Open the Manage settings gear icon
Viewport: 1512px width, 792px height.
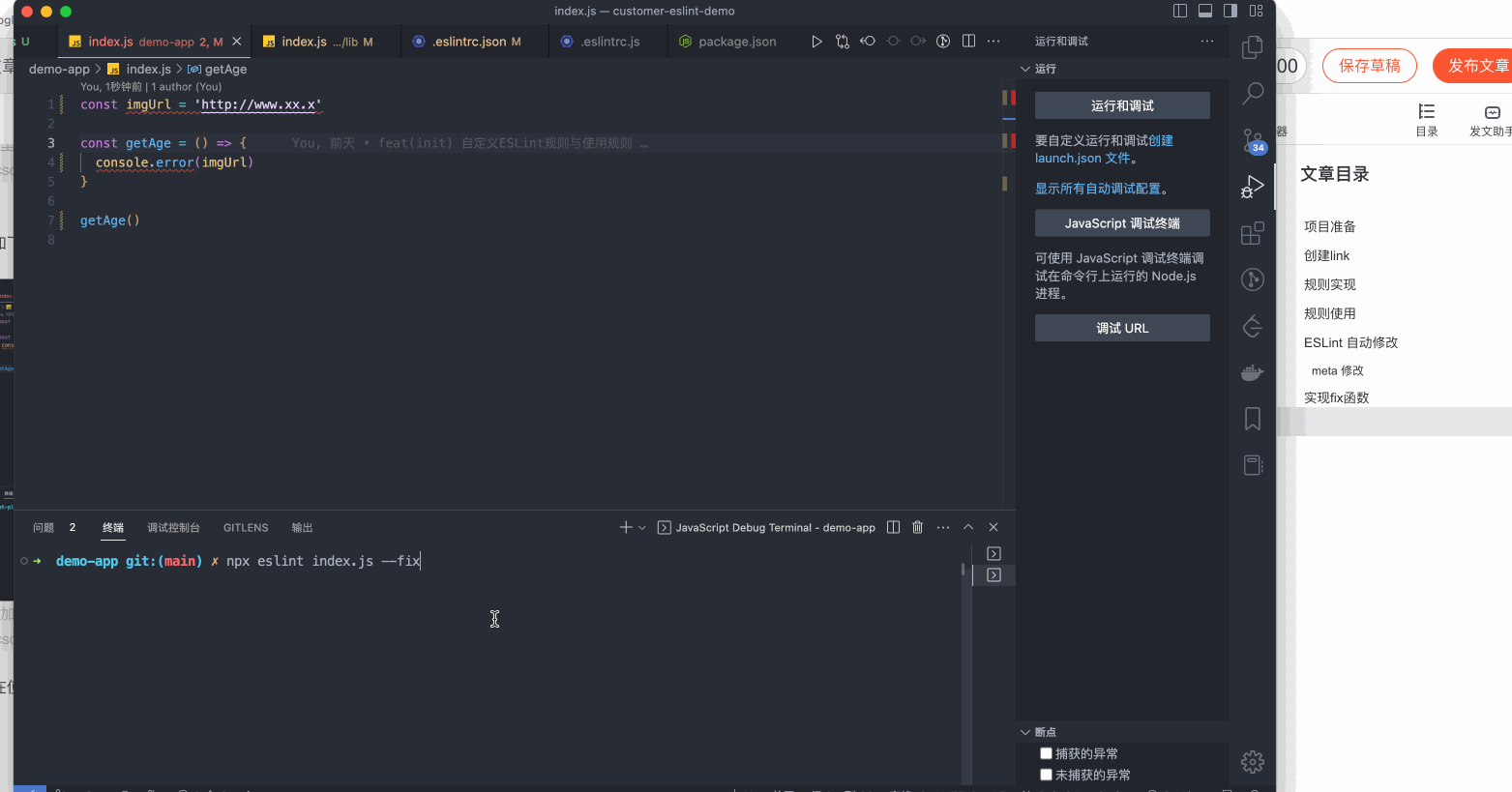point(1253,762)
